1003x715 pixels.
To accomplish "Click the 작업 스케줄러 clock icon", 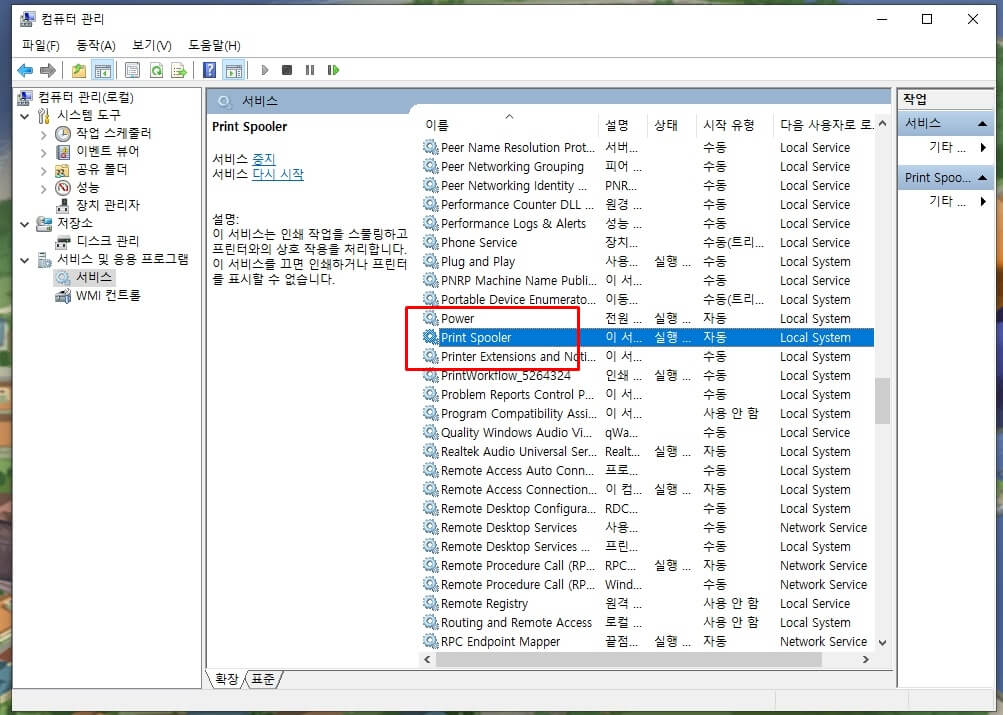I will coord(63,134).
